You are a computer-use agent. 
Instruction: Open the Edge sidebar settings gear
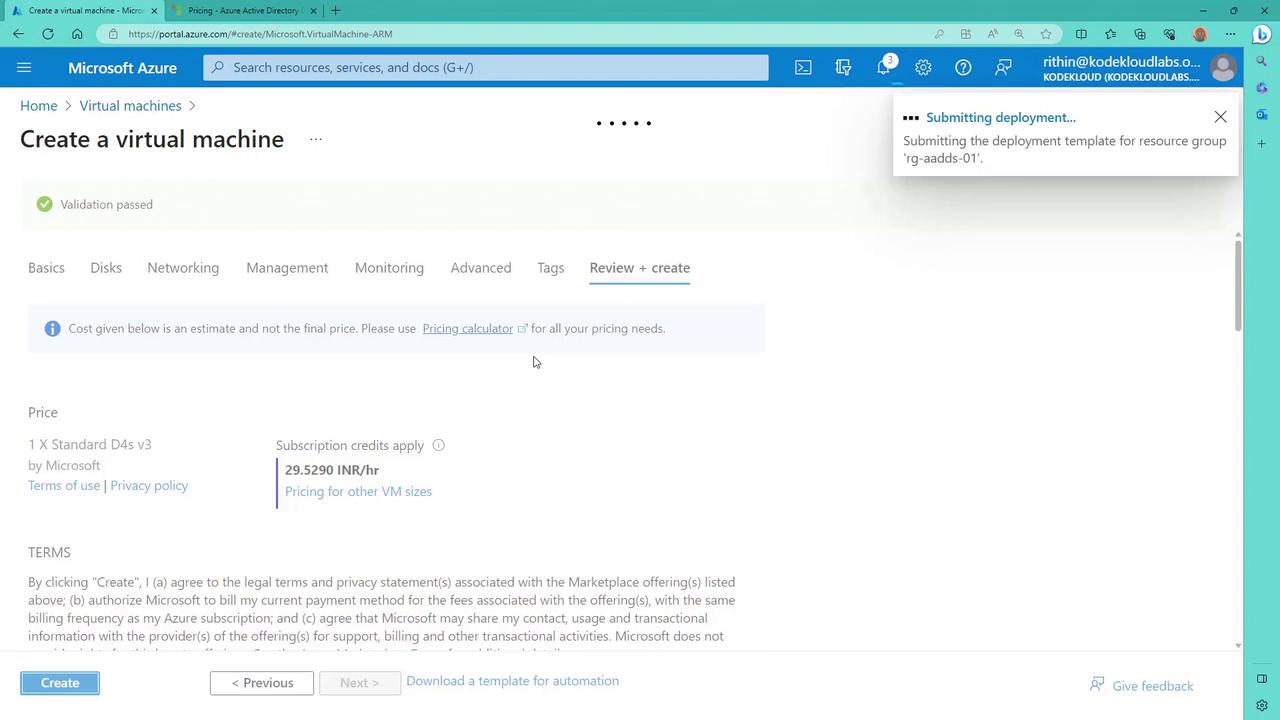click(x=1262, y=705)
